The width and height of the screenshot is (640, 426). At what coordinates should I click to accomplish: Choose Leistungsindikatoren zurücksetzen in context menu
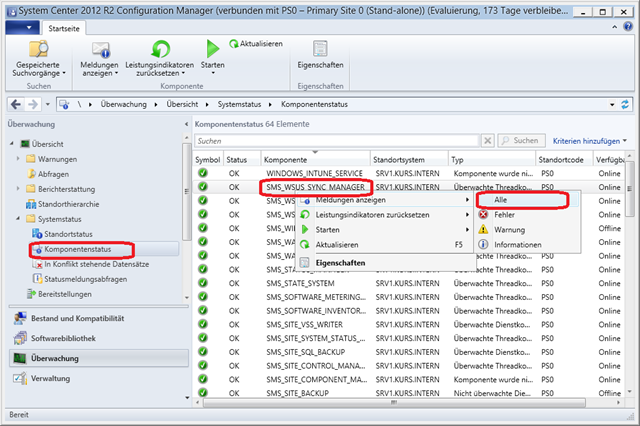pyautogui.click(x=385, y=215)
